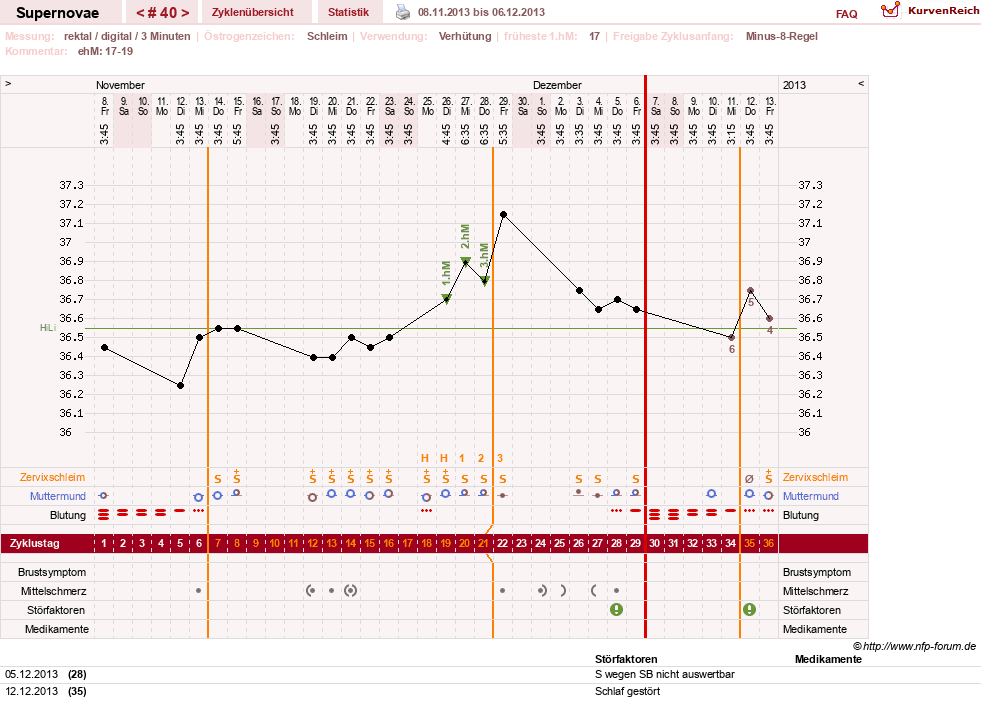The width and height of the screenshot is (981, 718).
Task: Click the left Muttermund row label
Action: click(58, 496)
